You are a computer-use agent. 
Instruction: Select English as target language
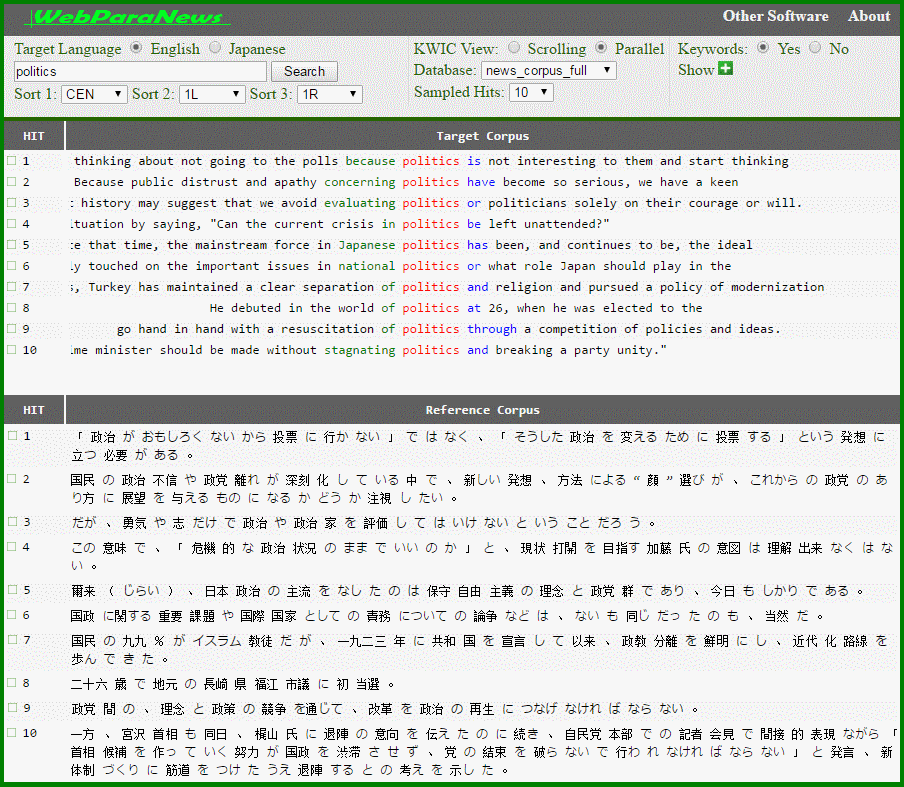point(137,48)
